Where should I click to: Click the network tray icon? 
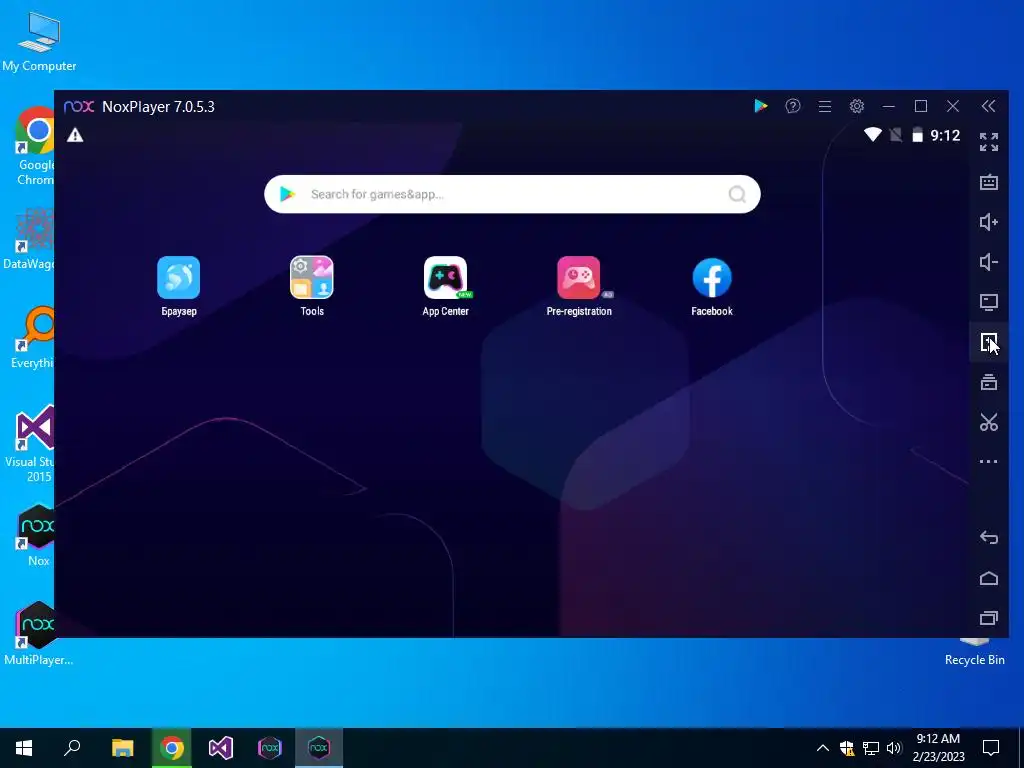tap(871, 748)
